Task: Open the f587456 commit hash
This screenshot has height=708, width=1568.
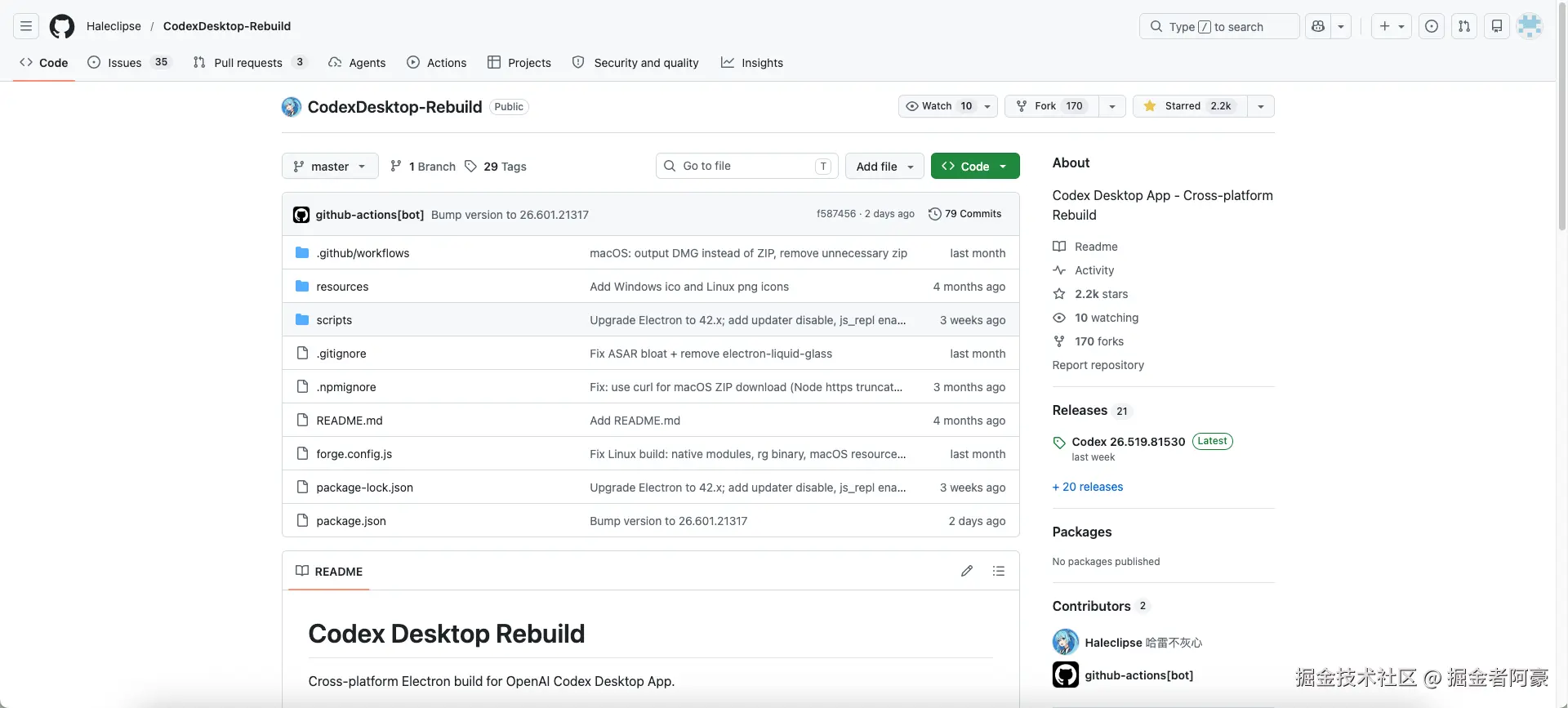Action: point(836,214)
